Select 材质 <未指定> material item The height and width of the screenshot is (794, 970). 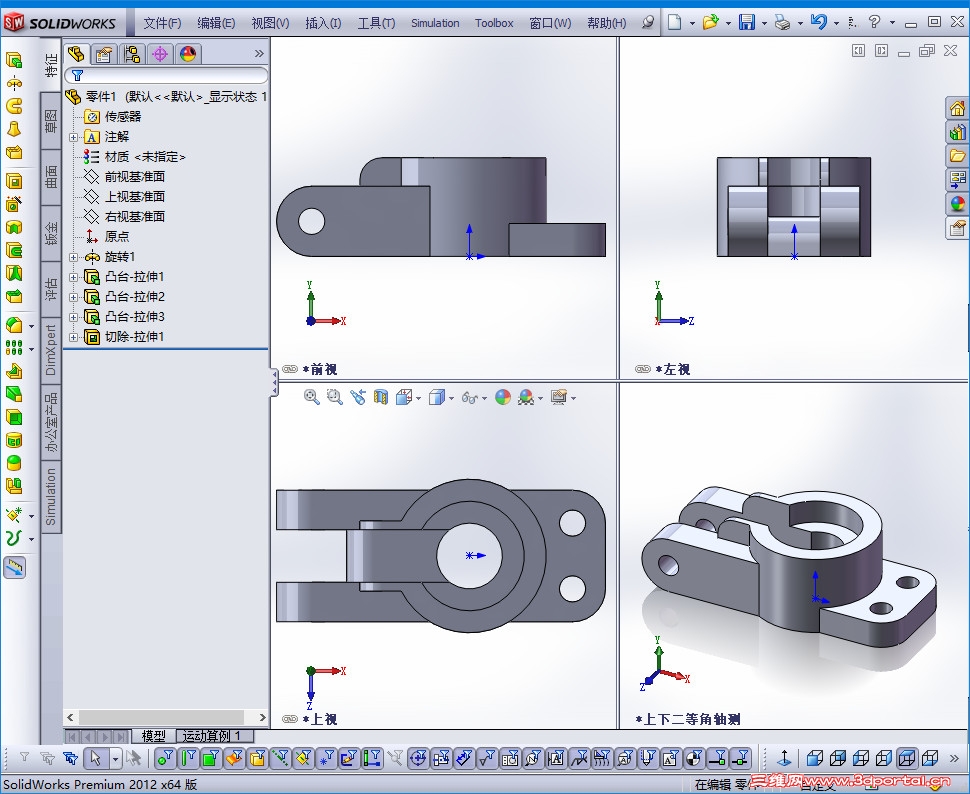point(145,157)
